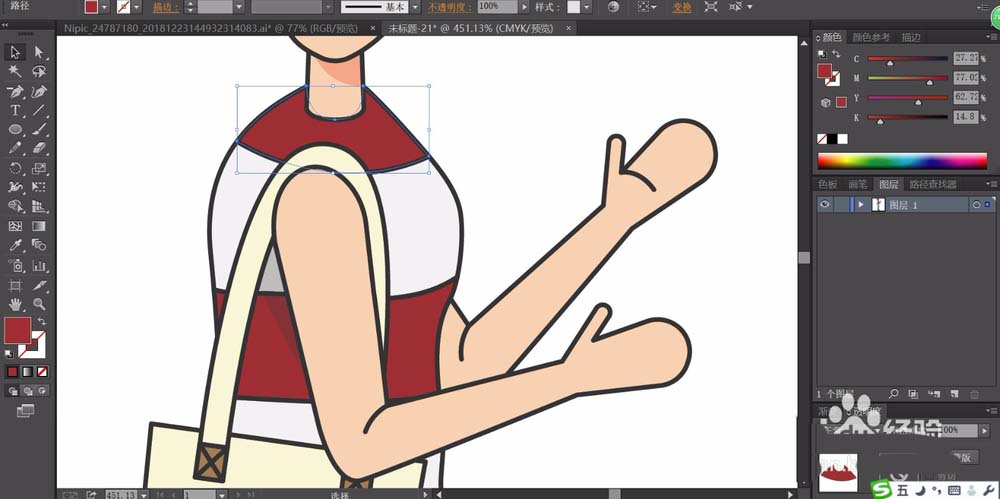Screen dimensions: 1000x499
Task: Open control bar stroke color dropdown
Action: [137, 6]
